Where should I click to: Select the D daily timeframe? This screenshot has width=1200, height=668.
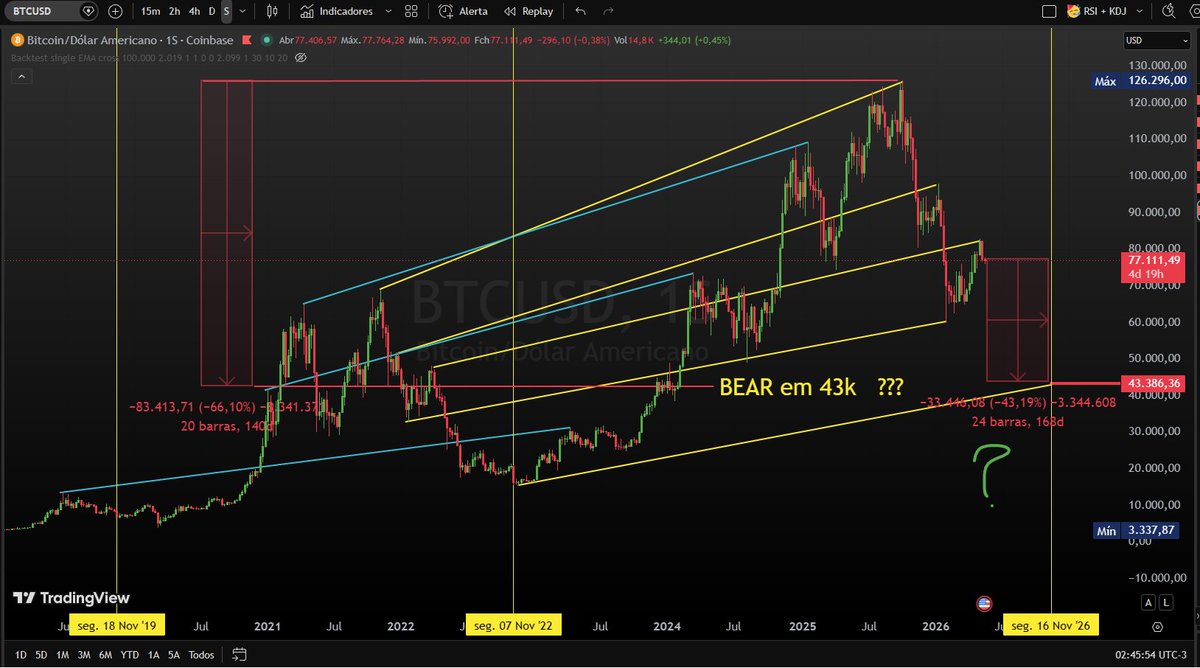[x=211, y=11]
